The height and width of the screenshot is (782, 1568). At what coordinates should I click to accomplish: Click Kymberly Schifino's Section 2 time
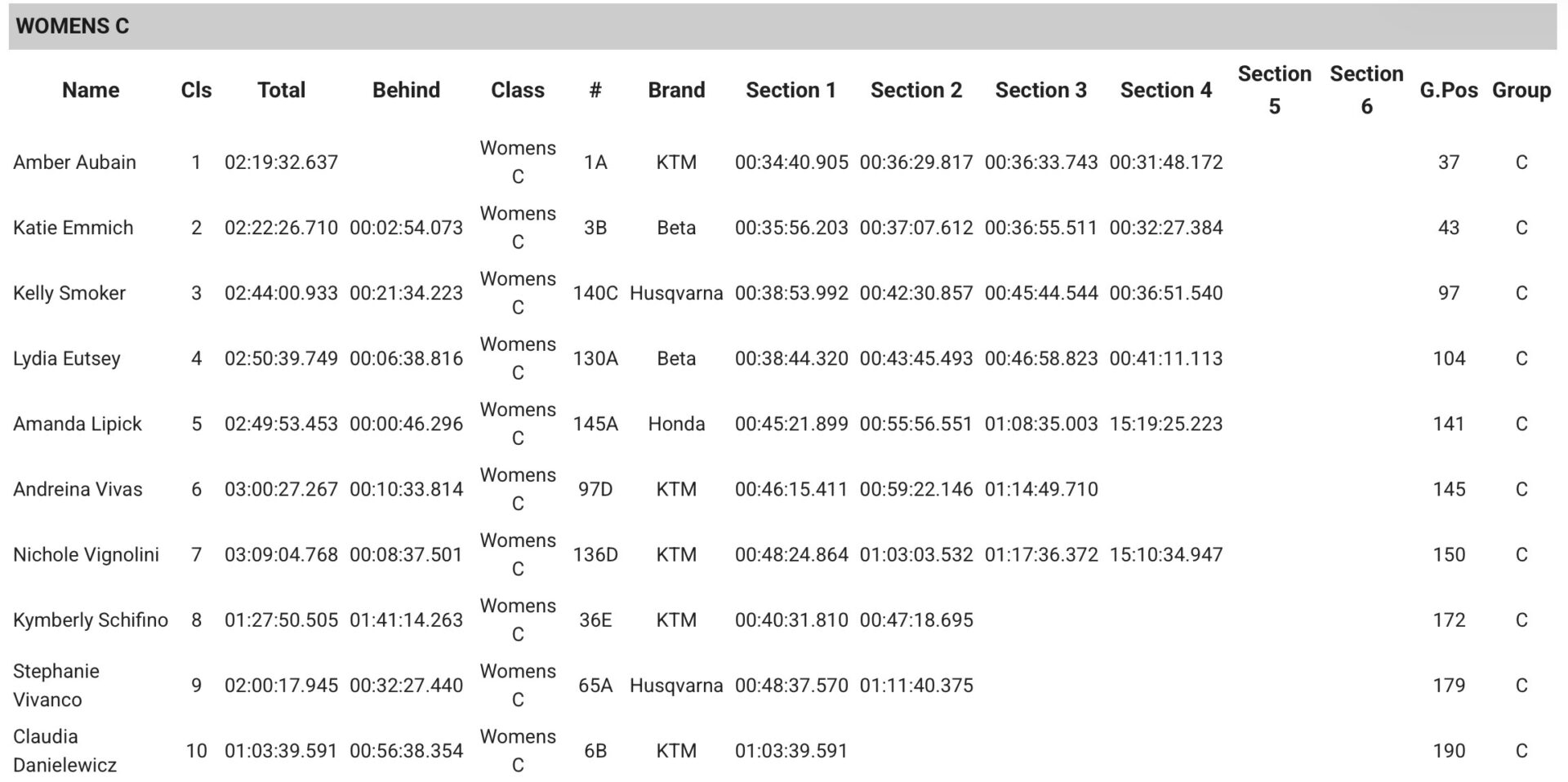tap(915, 620)
